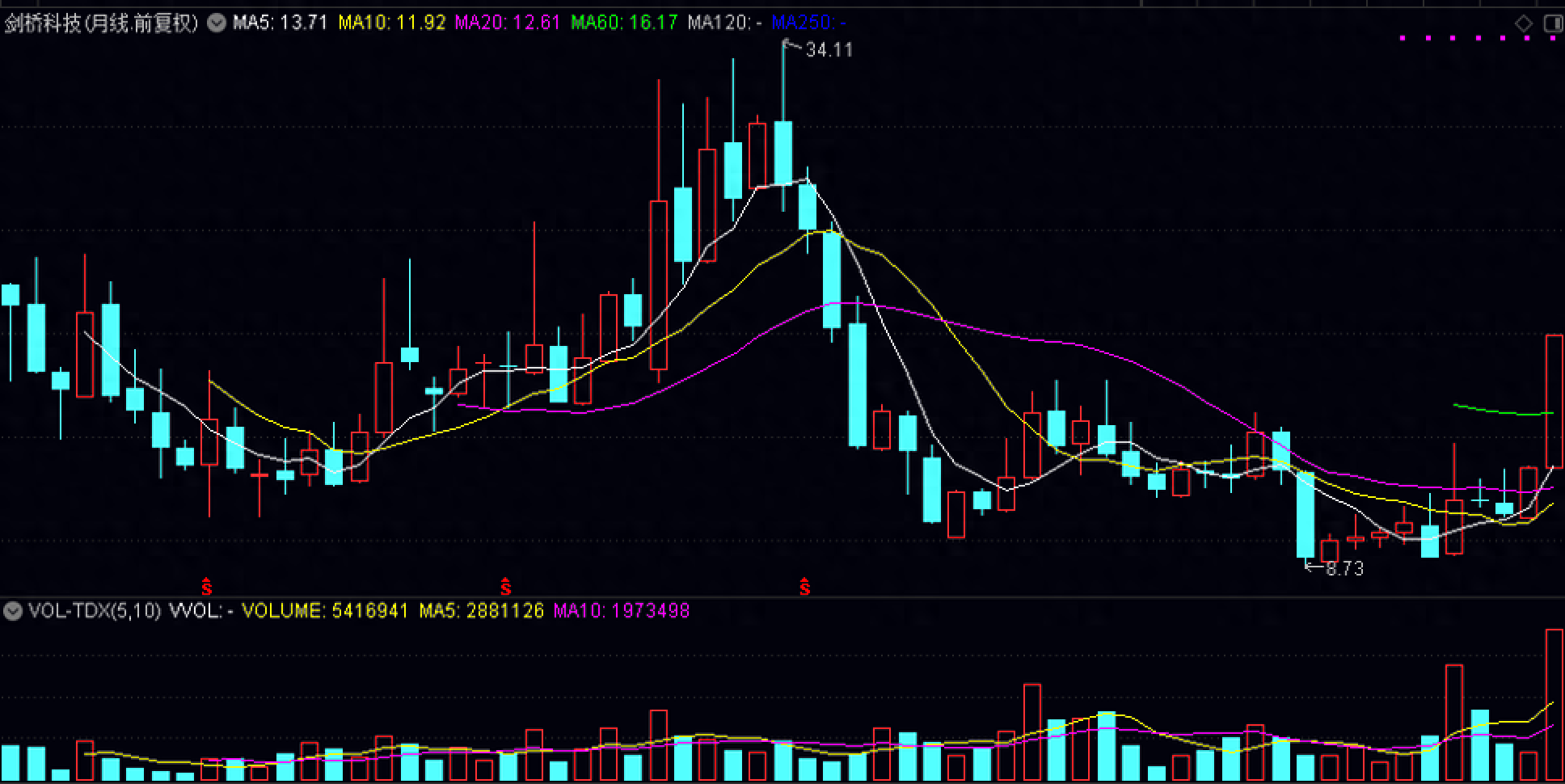Click the diamond icon in chart corner
The image size is (1565, 784).
pyautogui.click(x=1523, y=23)
